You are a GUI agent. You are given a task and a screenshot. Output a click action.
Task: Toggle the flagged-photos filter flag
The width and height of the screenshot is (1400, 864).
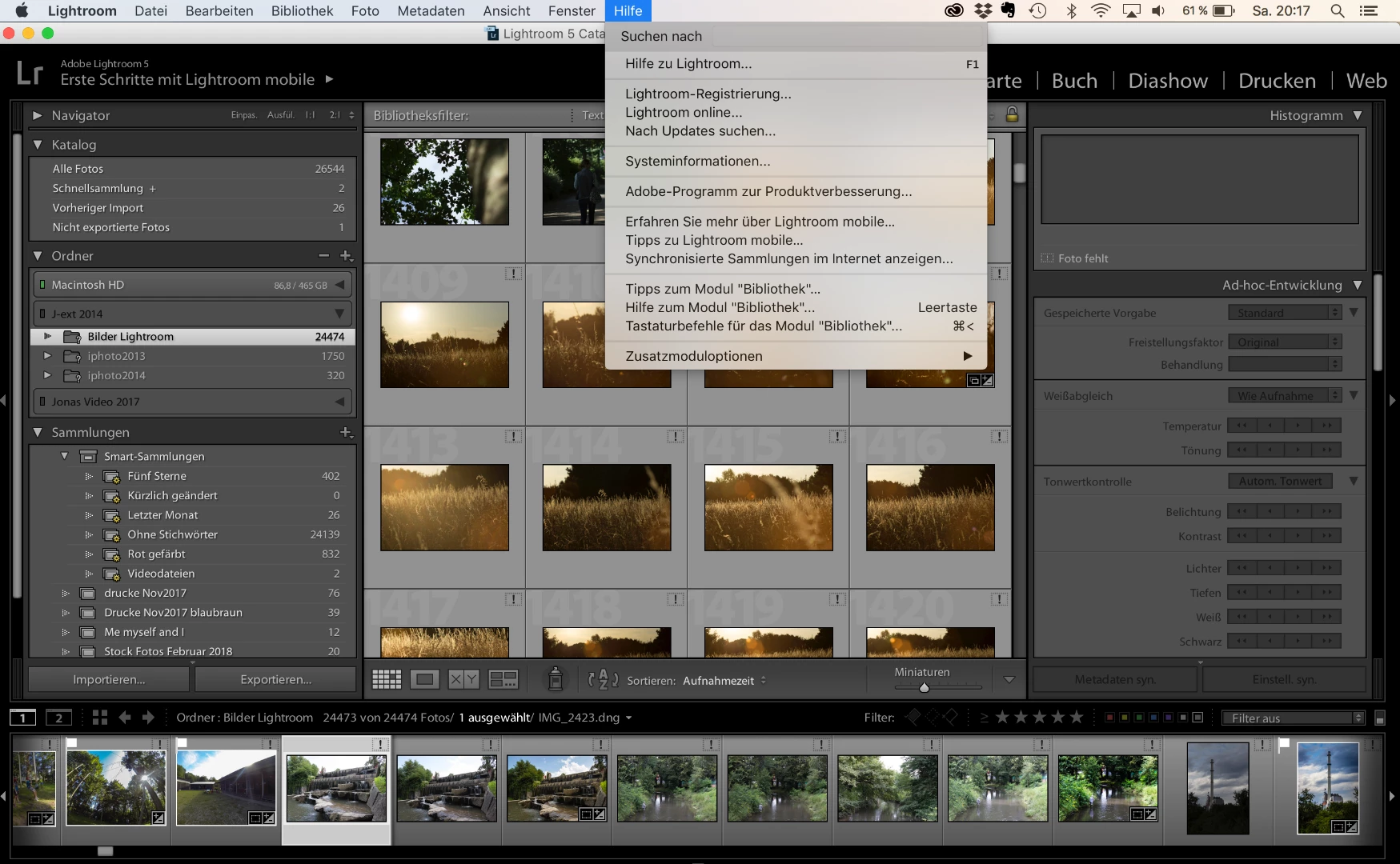tap(913, 718)
